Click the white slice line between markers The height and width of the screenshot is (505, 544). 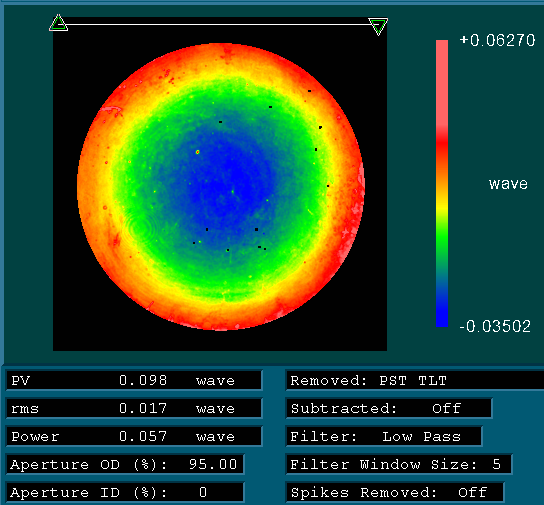tap(218, 24)
